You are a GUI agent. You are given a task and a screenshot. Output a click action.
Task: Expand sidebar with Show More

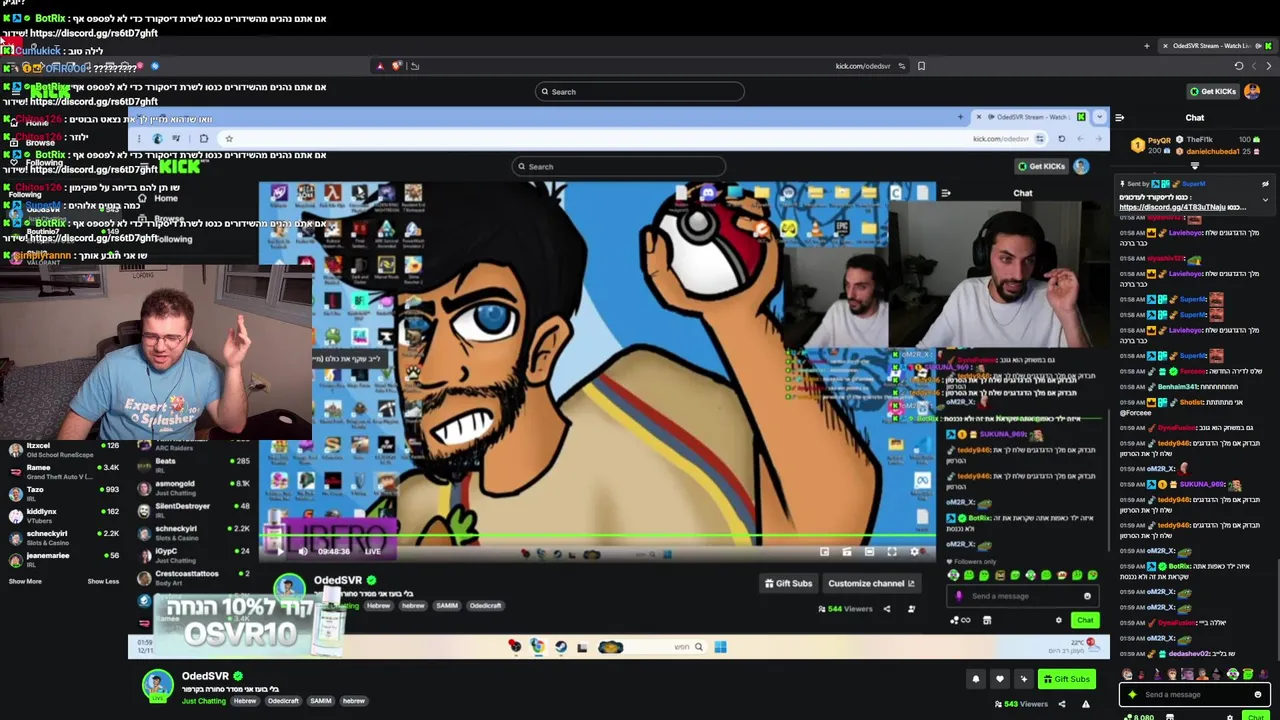[25, 581]
